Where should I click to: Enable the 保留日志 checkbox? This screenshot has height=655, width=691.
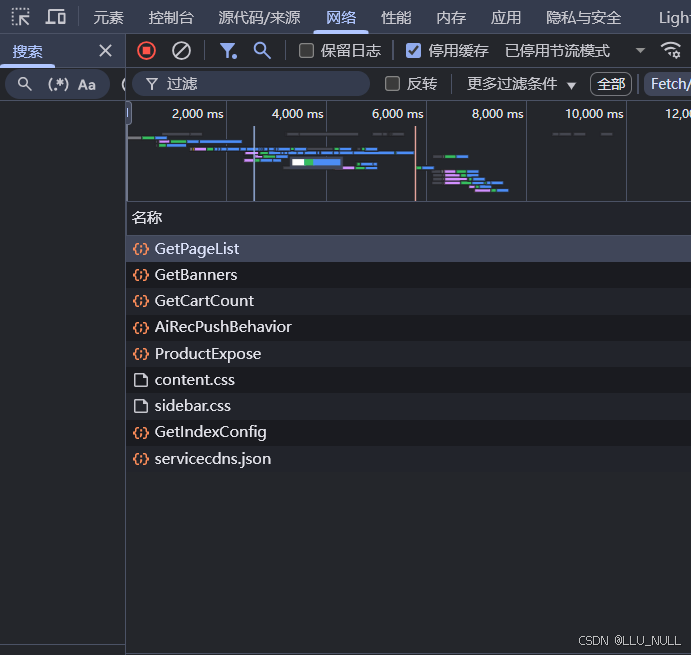(x=306, y=51)
